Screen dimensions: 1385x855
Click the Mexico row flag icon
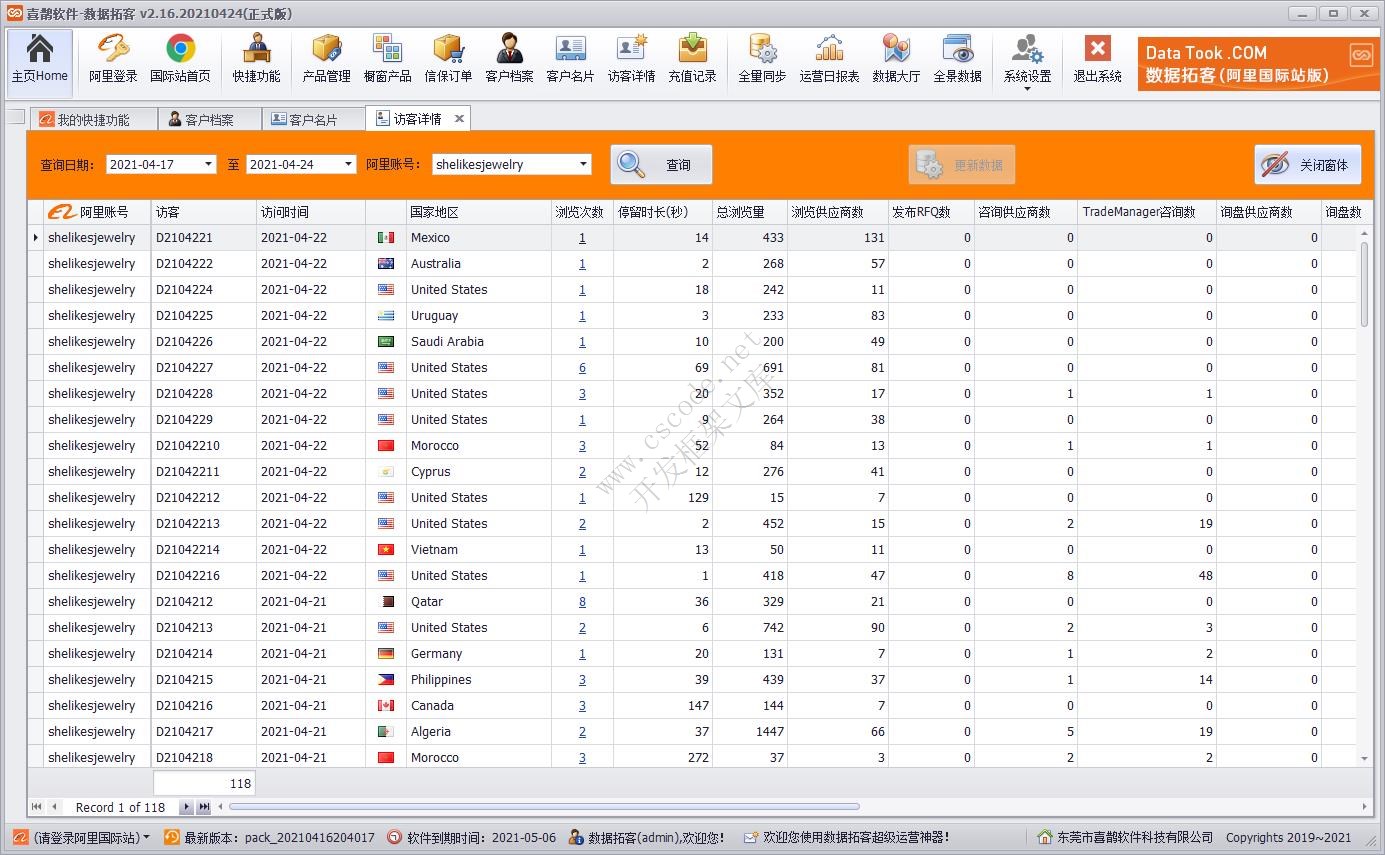pyautogui.click(x=386, y=238)
